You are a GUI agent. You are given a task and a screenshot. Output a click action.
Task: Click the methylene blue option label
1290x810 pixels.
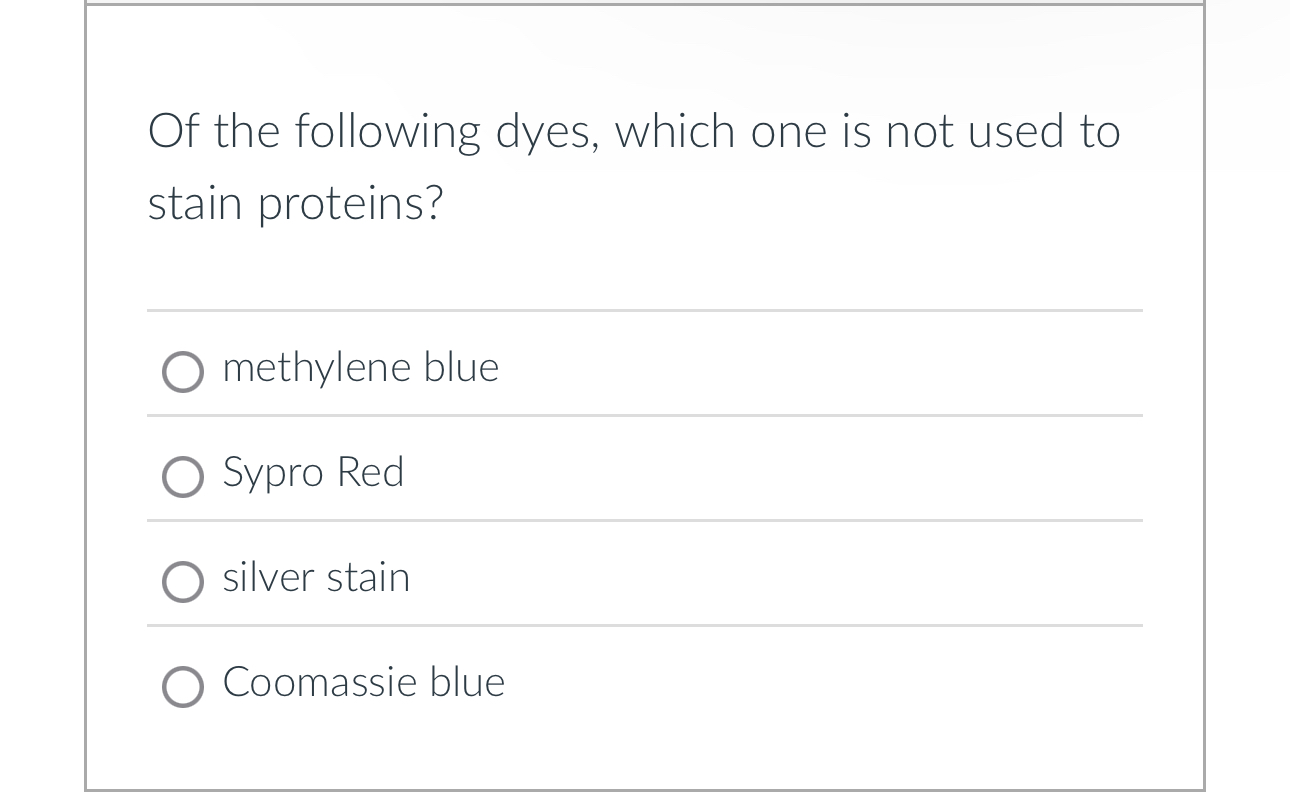tap(360, 367)
